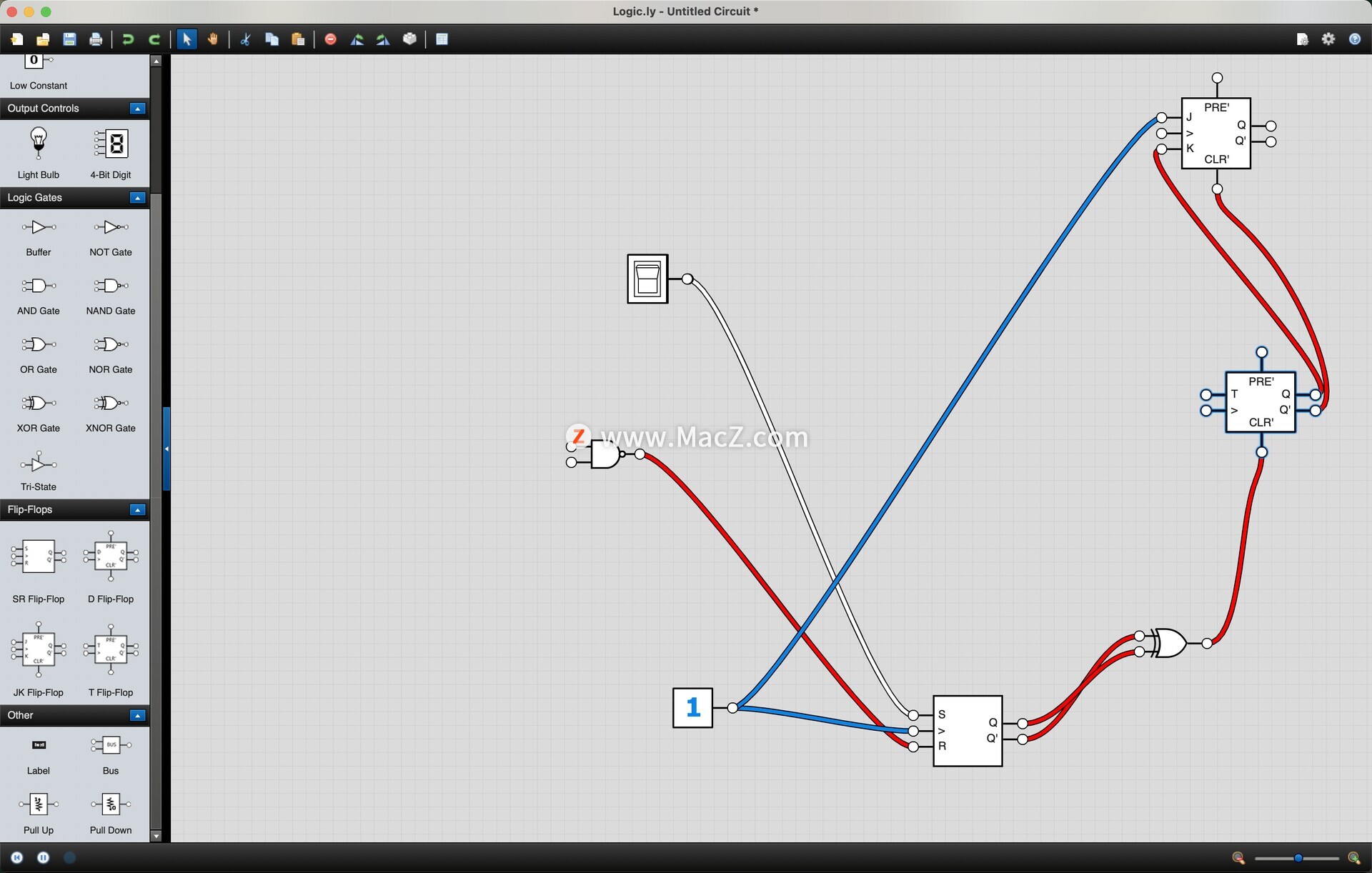Collapse the Logic Gates section
1372x873 pixels.
point(137,198)
